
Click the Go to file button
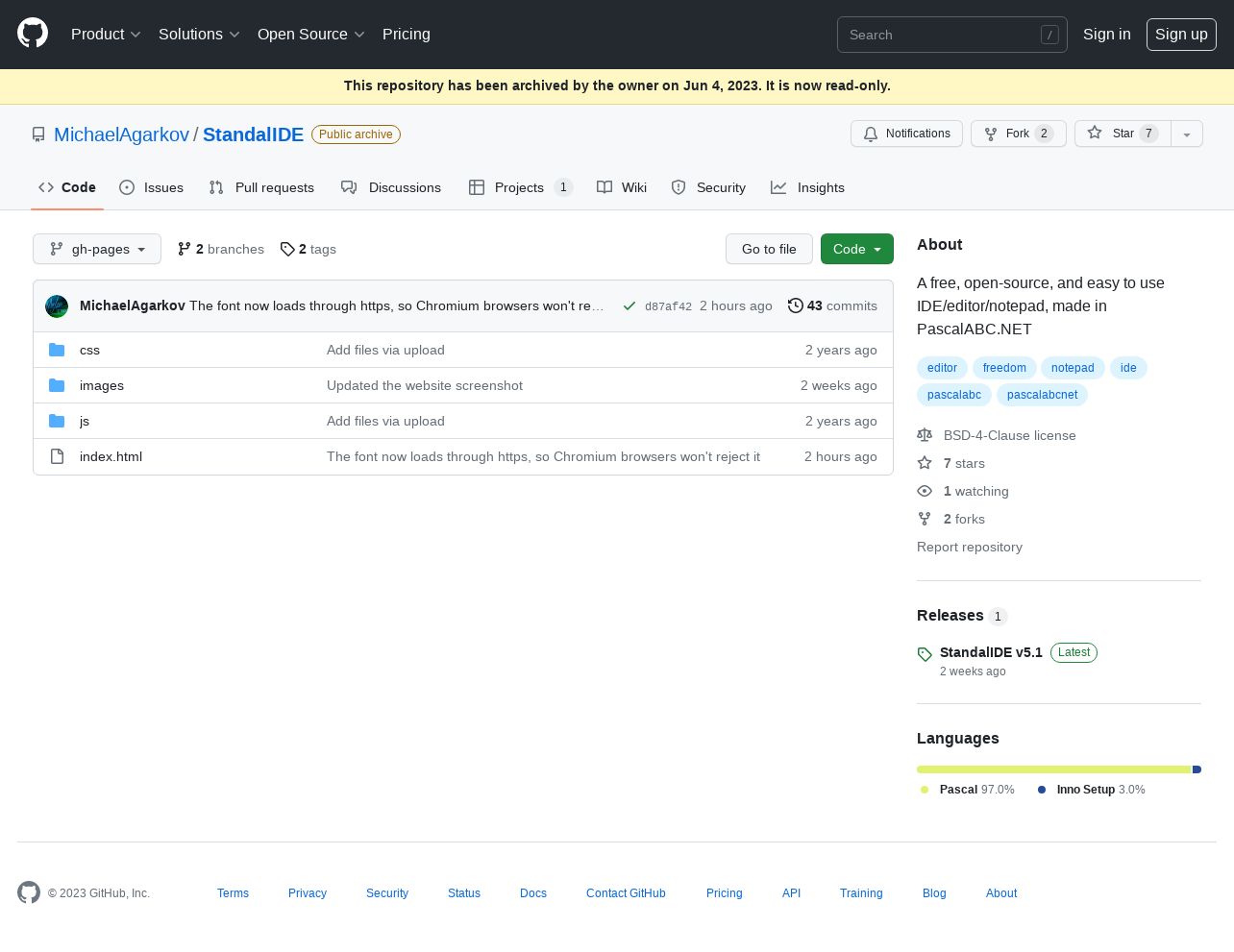[769, 249]
